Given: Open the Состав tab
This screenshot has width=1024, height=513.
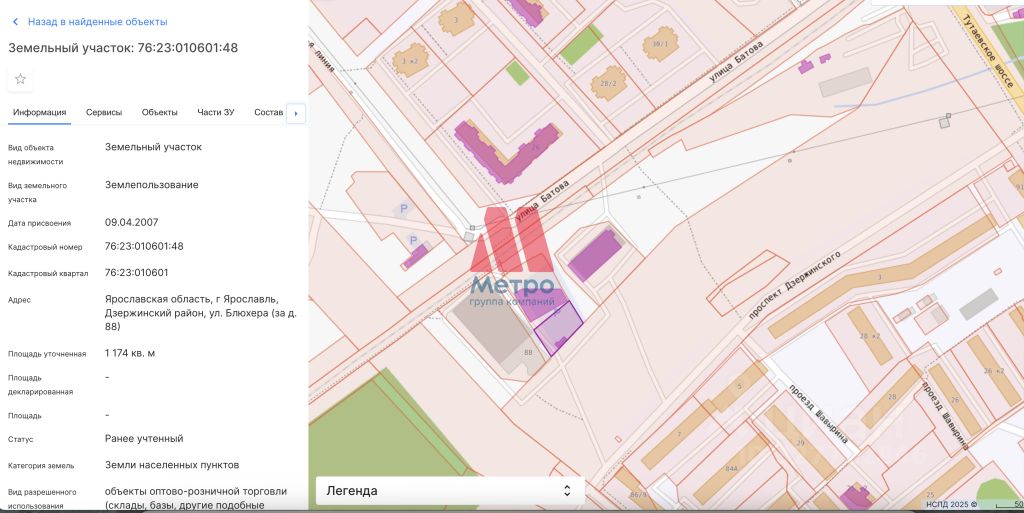Looking at the screenshot, I should coord(268,112).
